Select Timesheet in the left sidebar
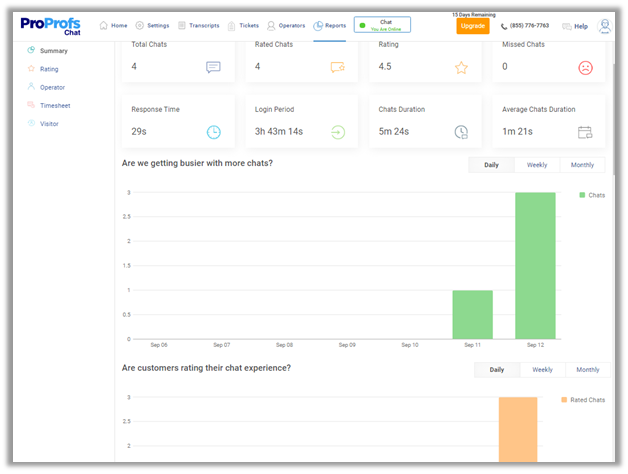Image resolution: width=628 pixels, height=474 pixels. [x=55, y=105]
